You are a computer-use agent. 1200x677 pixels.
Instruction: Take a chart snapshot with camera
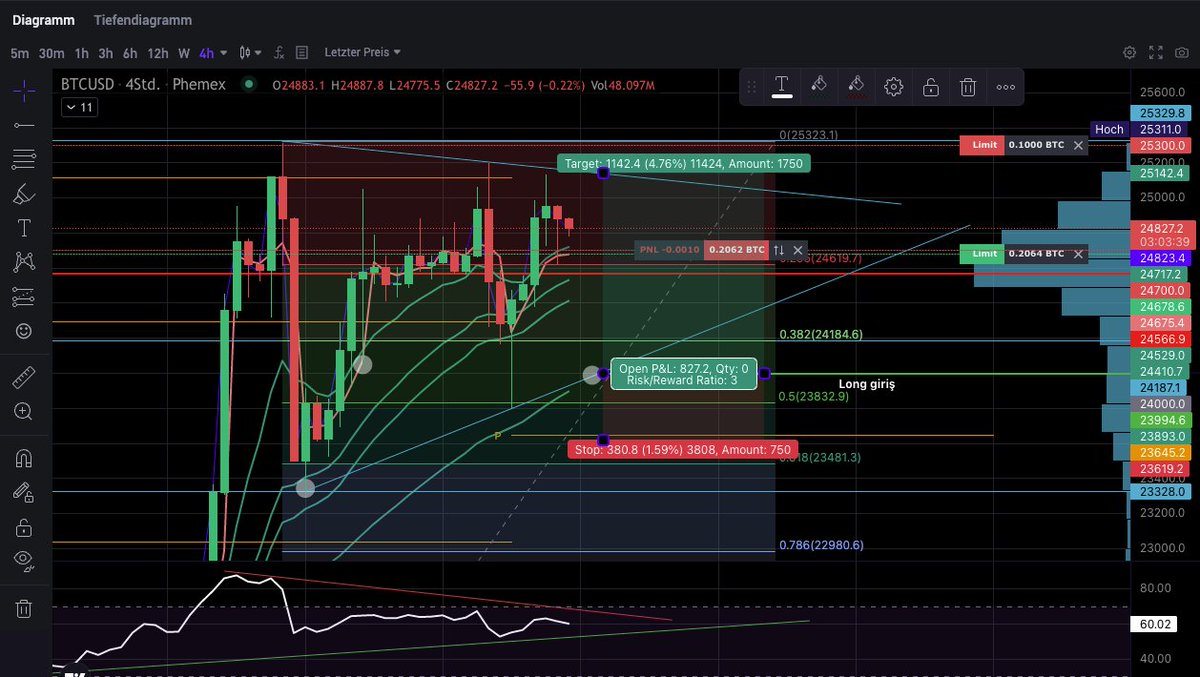[1182, 52]
